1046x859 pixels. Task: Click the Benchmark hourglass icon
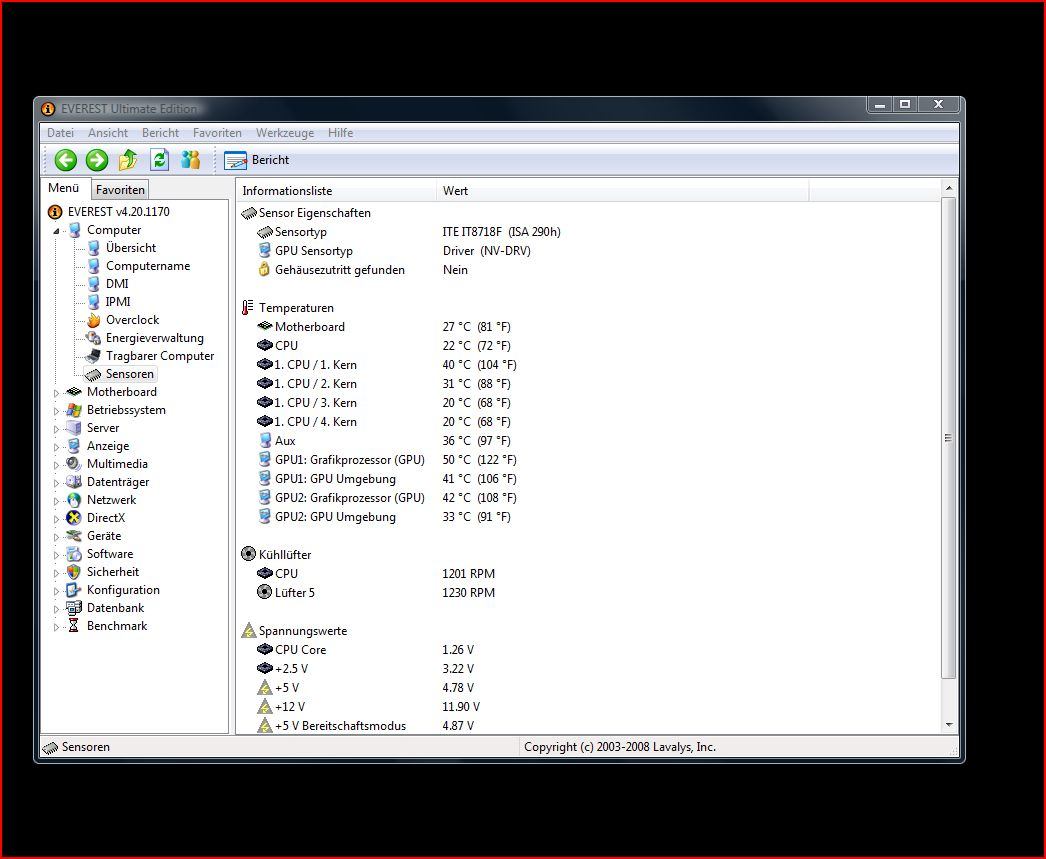(x=74, y=626)
